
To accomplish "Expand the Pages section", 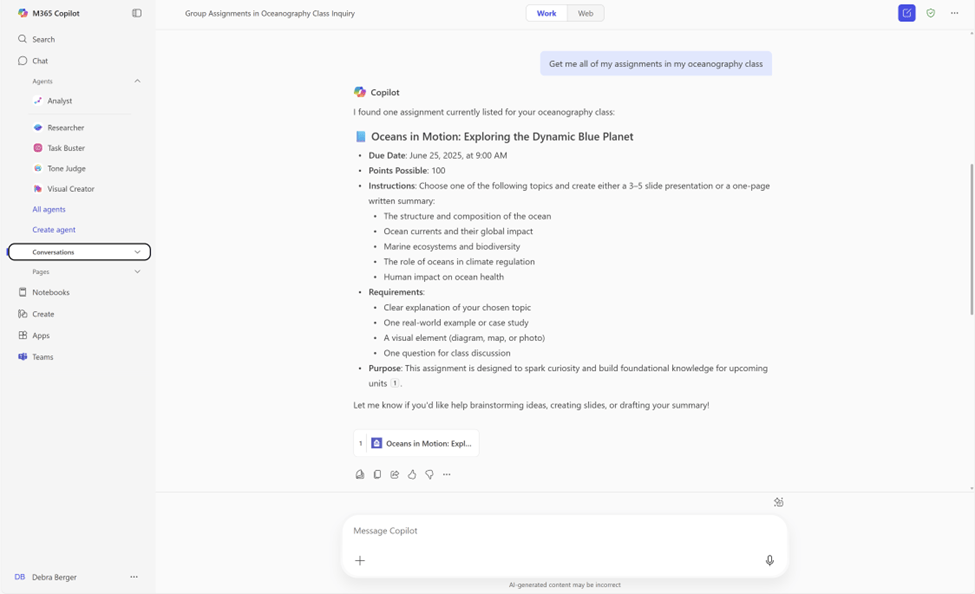I will point(137,271).
